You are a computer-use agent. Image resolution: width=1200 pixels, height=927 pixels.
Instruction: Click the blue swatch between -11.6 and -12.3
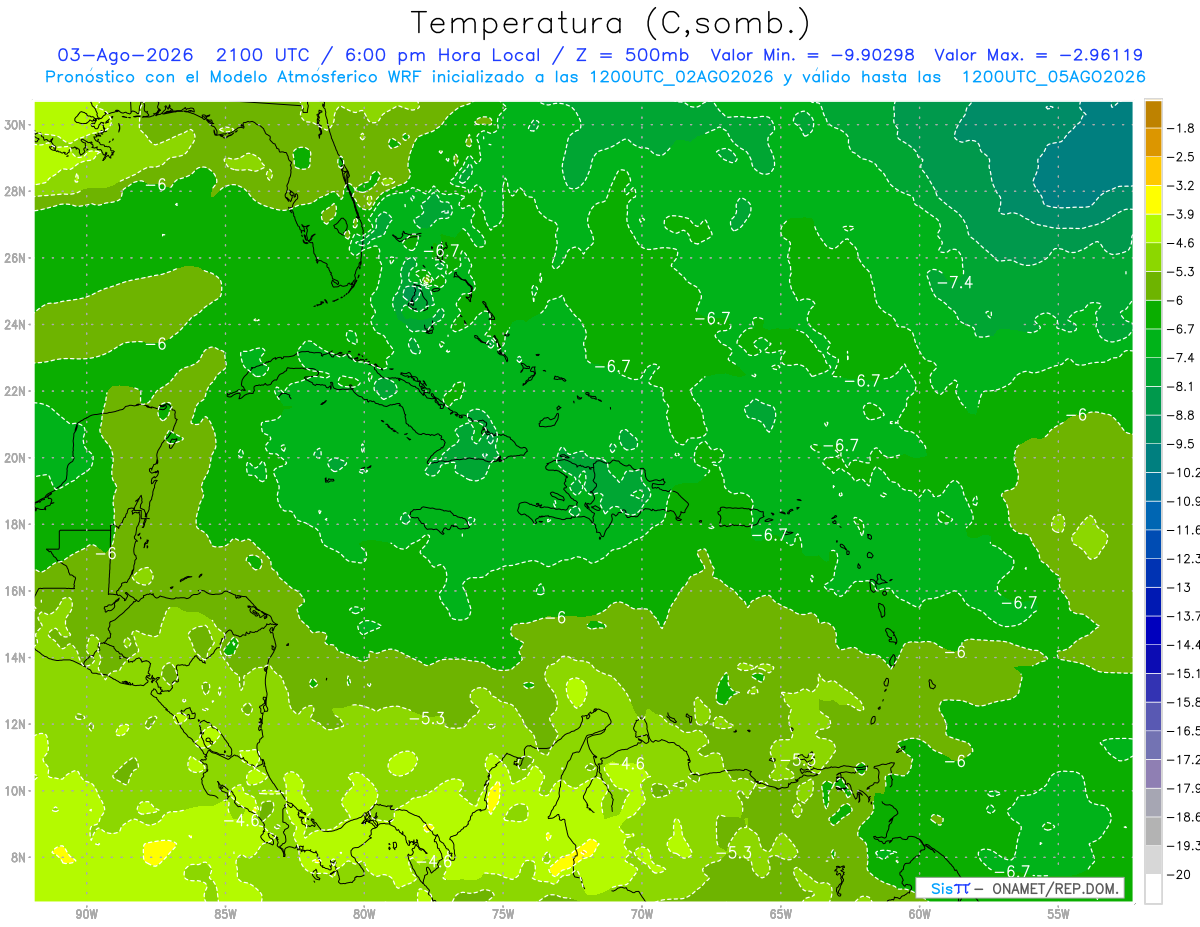[x=1153, y=544]
